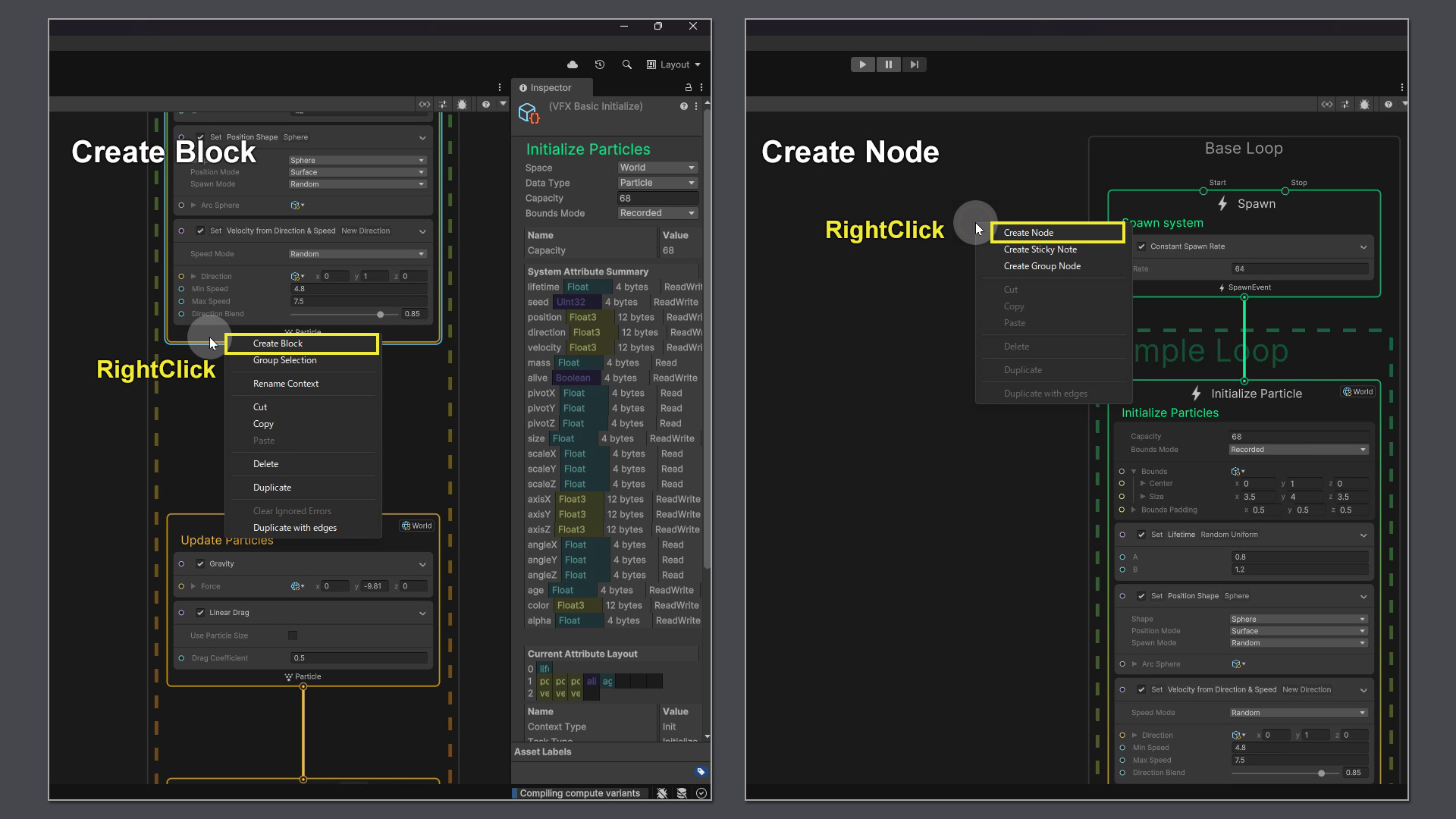Disable the Gravity block checkbox
This screenshot has width=1456, height=819.
(x=200, y=563)
